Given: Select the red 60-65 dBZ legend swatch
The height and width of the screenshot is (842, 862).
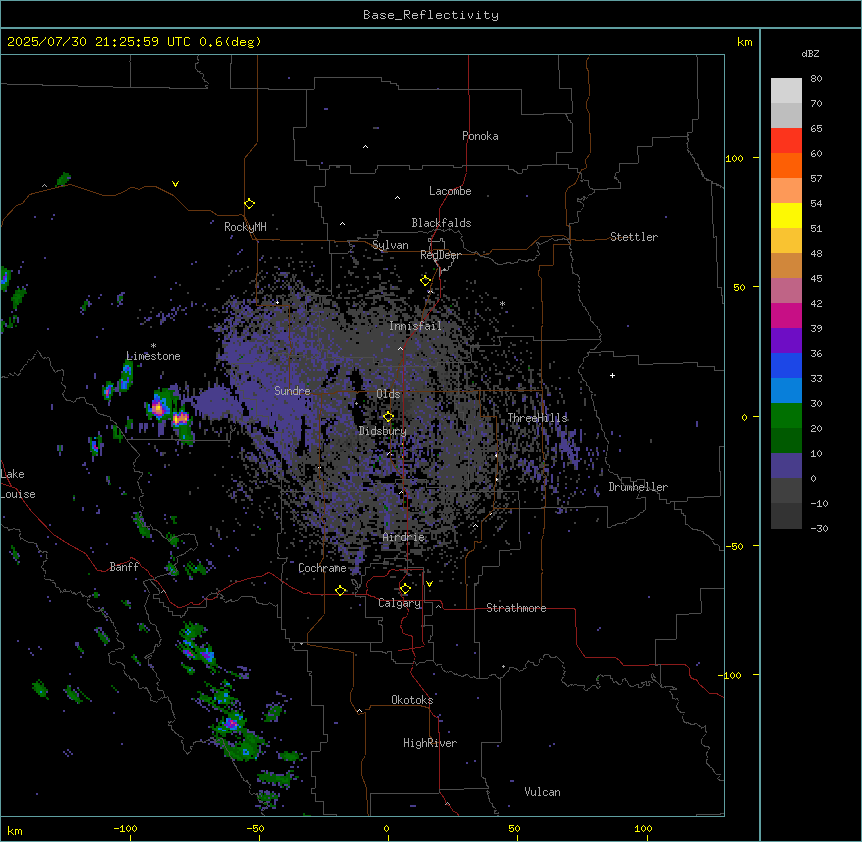Looking at the screenshot, I should [x=786, y=140].
